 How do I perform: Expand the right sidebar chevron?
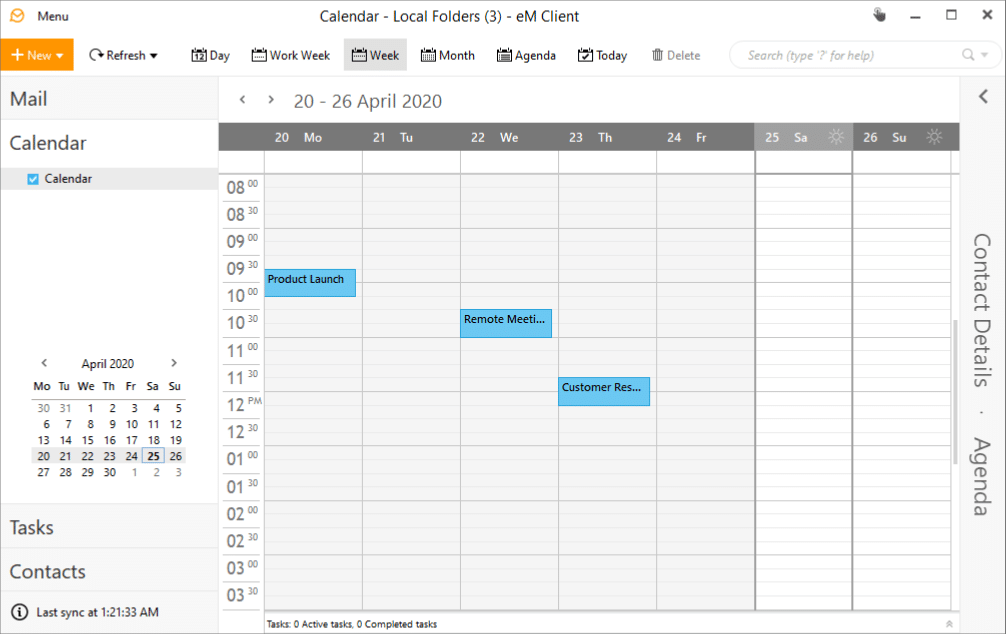pyautogui.click(x=983, y=97)
